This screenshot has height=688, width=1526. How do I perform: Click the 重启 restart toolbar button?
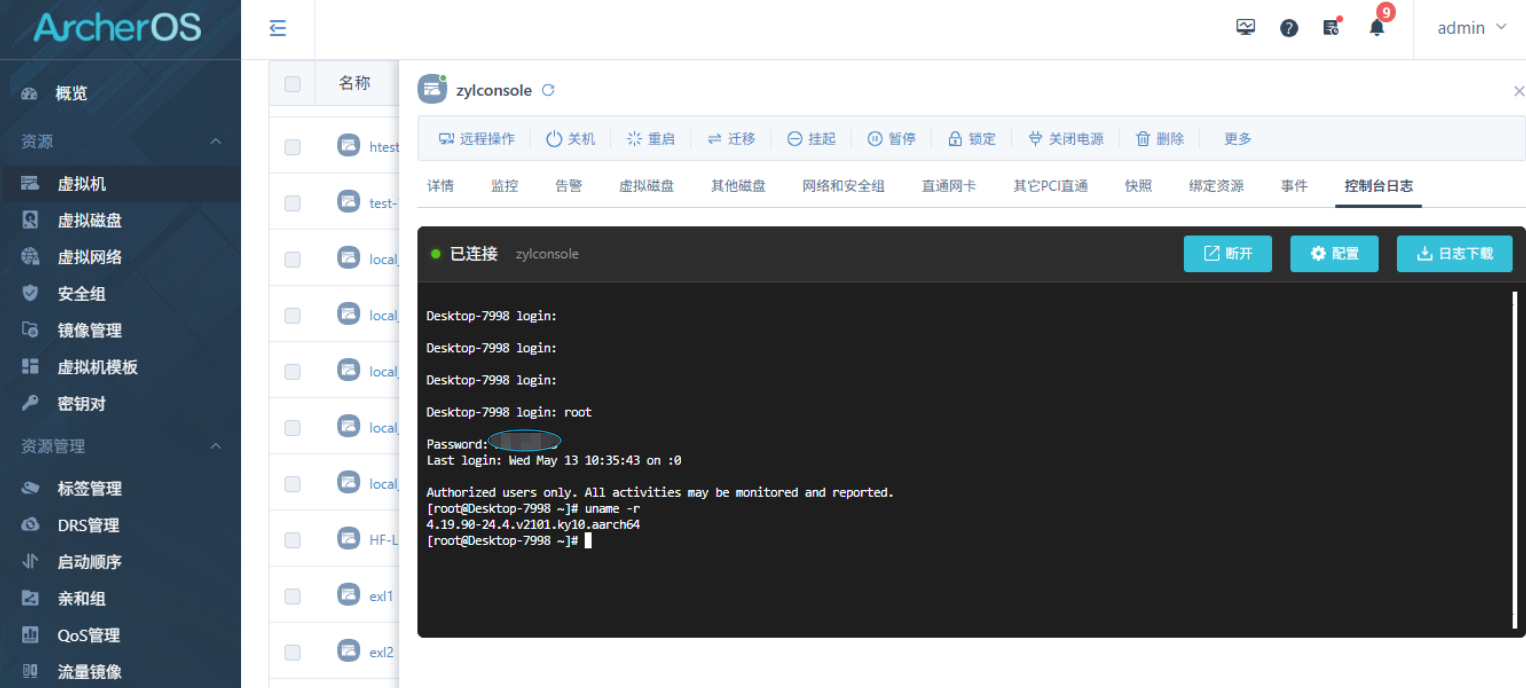pyautogui.click(x=650, y=139)
